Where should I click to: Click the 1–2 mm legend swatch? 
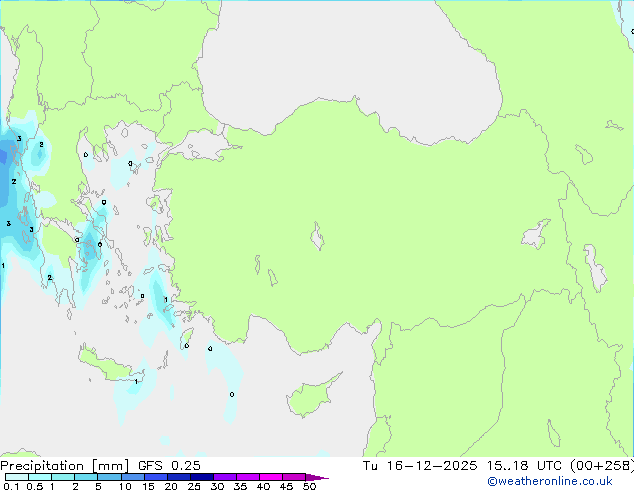(x=63, y=477)
